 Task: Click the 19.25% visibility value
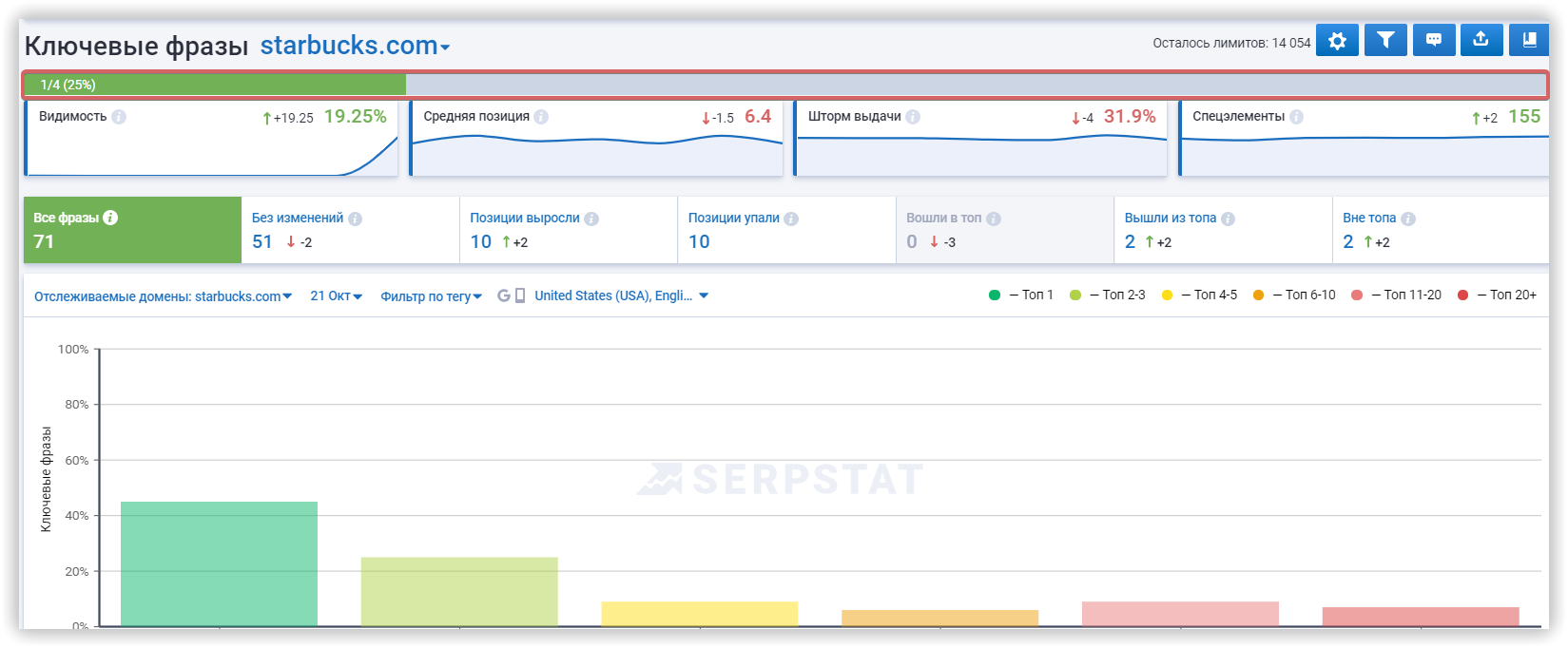(x=356, y=116)
